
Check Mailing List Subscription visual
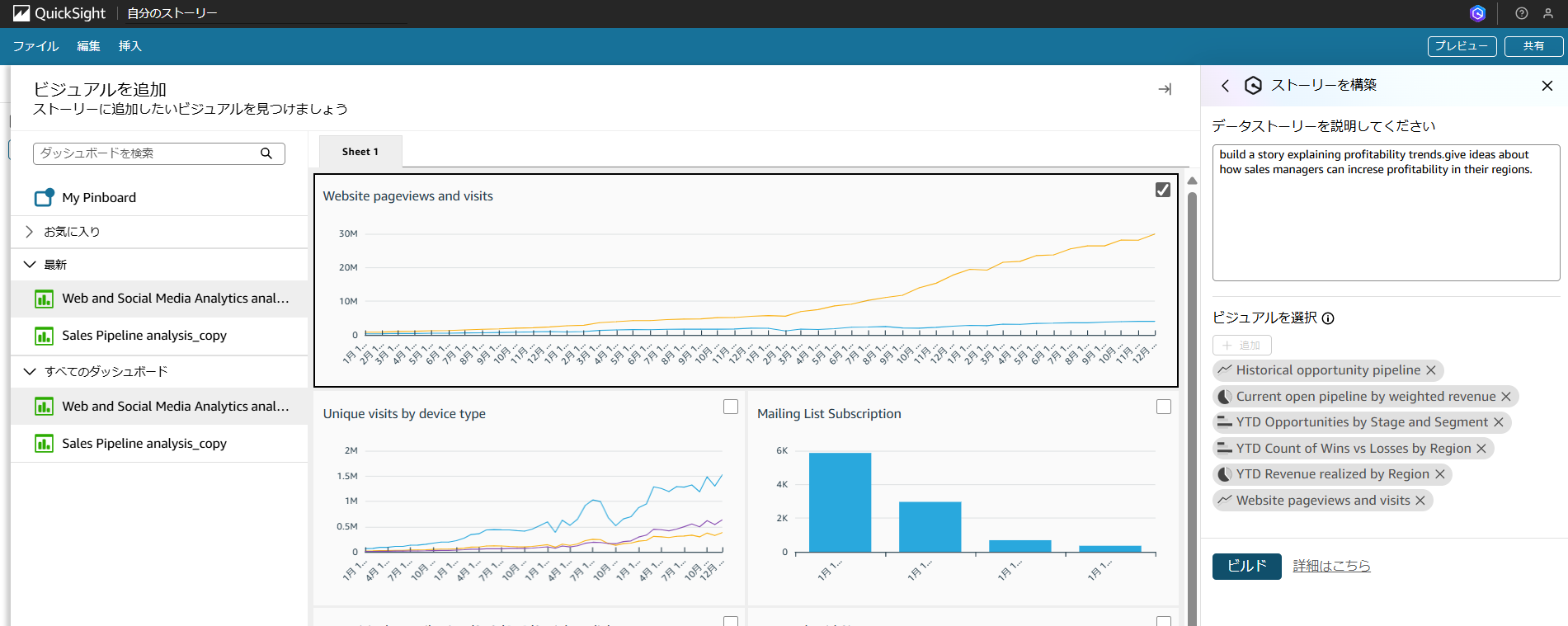1164,407
